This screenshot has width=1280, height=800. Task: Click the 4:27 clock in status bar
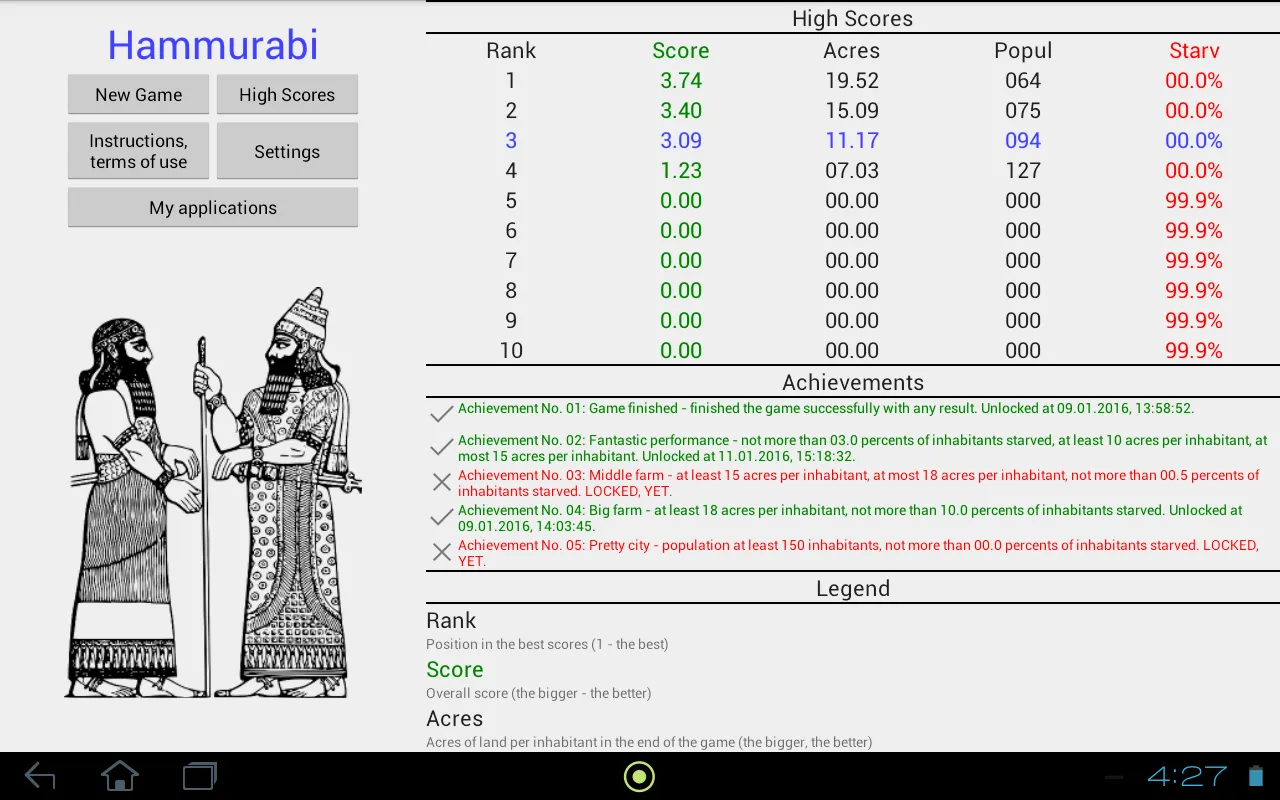[x=1187, y=776]
